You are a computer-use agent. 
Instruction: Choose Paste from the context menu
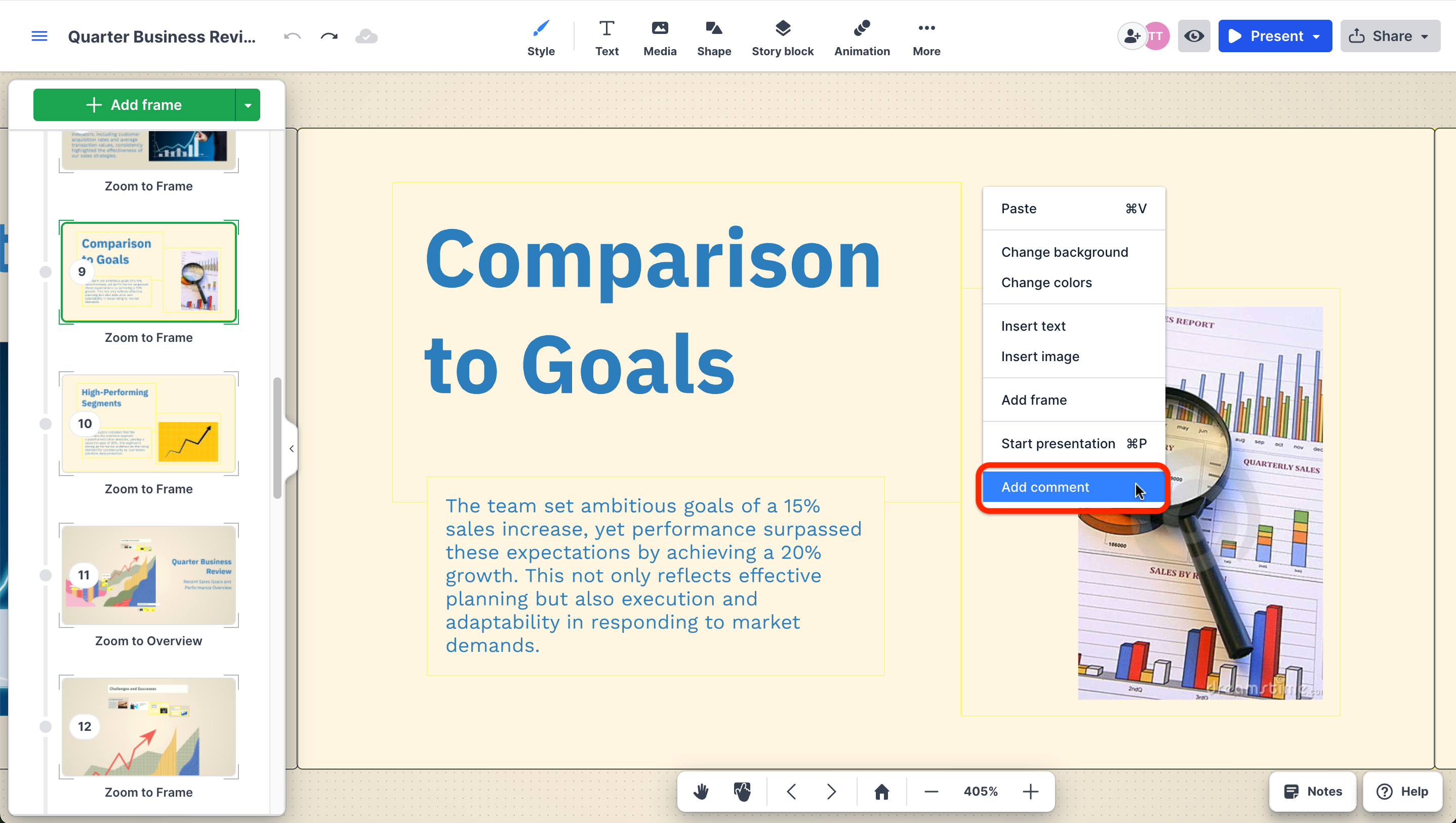tap(1074, 209)
